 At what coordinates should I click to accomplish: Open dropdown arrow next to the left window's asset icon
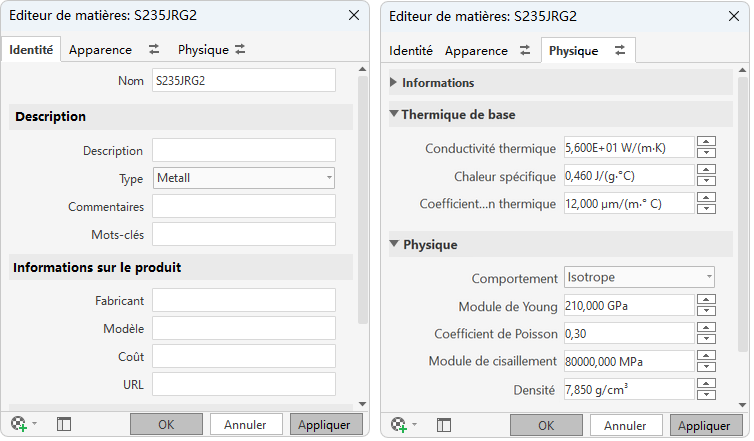pos(35,424)
